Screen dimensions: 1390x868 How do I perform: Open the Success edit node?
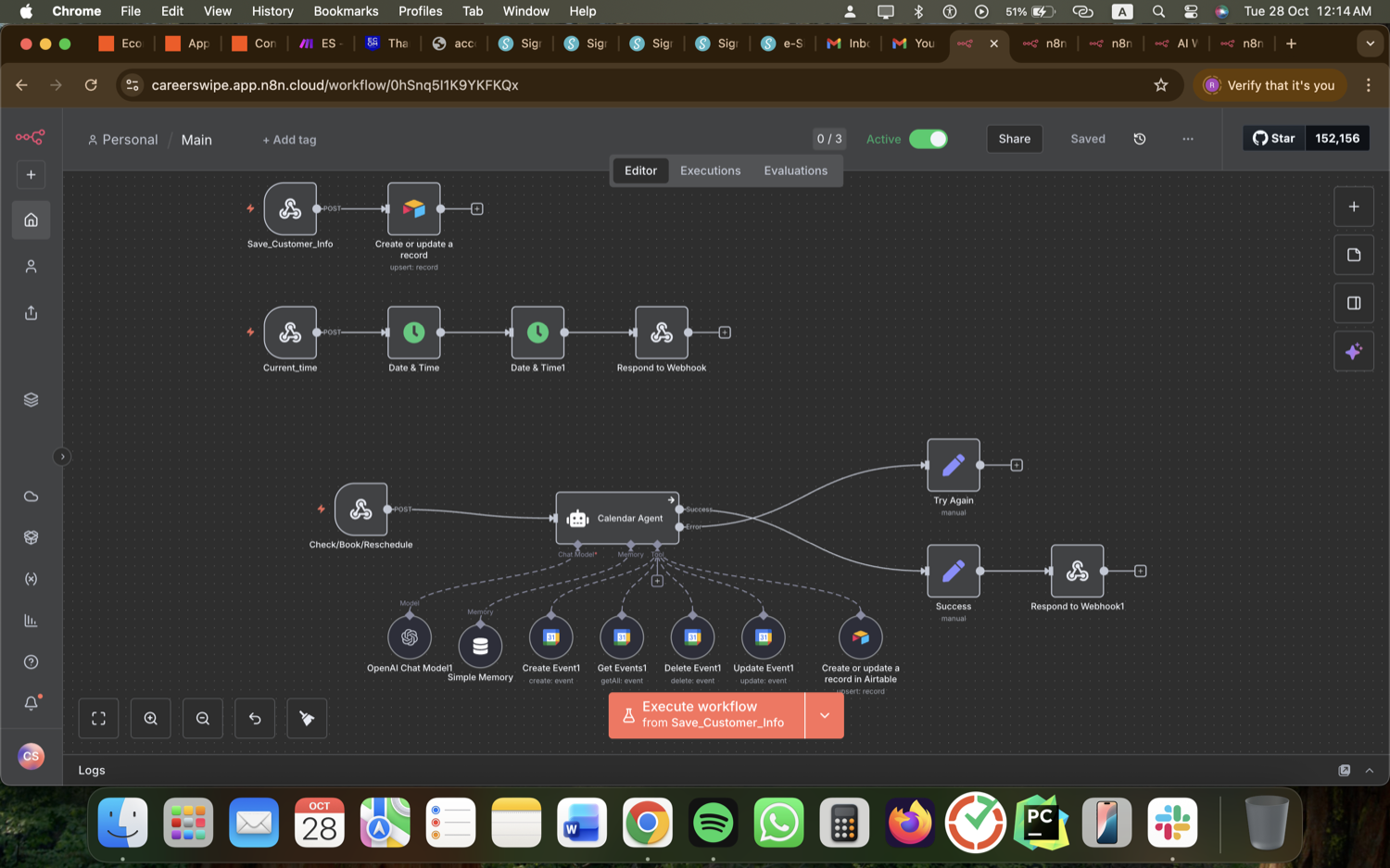(954, 571)
